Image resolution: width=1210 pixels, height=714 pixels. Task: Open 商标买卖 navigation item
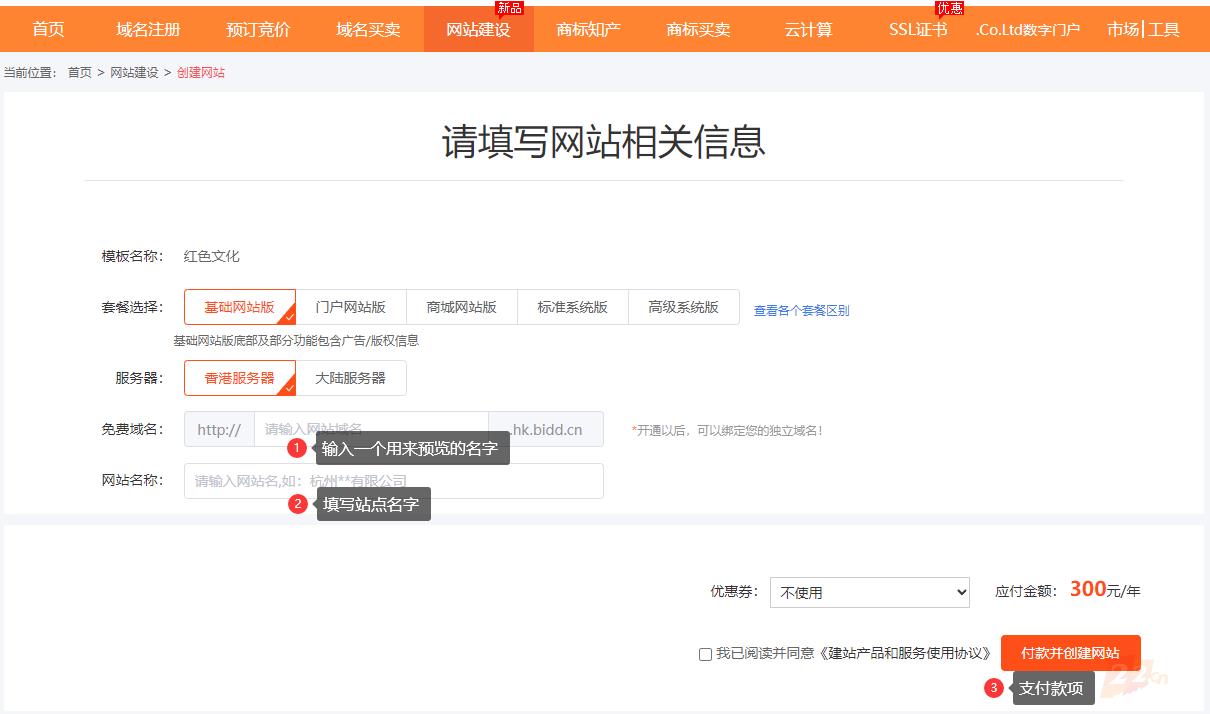698,29
